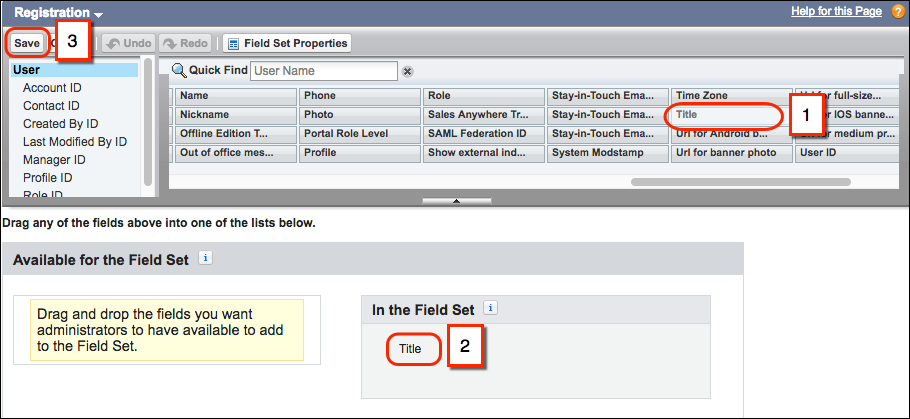
Task: Click the Quick Find magnifier icon
Action: (179, 70)
